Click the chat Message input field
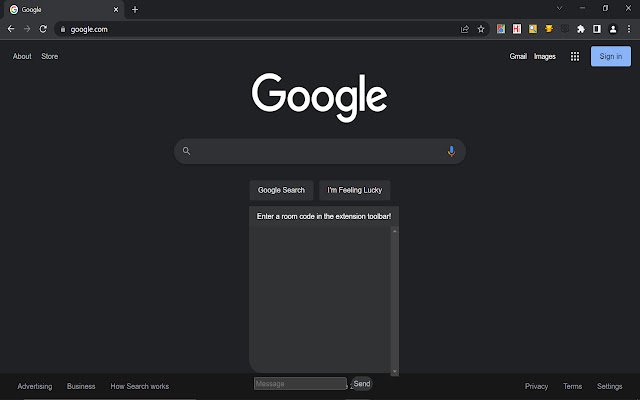Image resolution: width=640 pixels, height=400 pixels. [x=300, y=384]
